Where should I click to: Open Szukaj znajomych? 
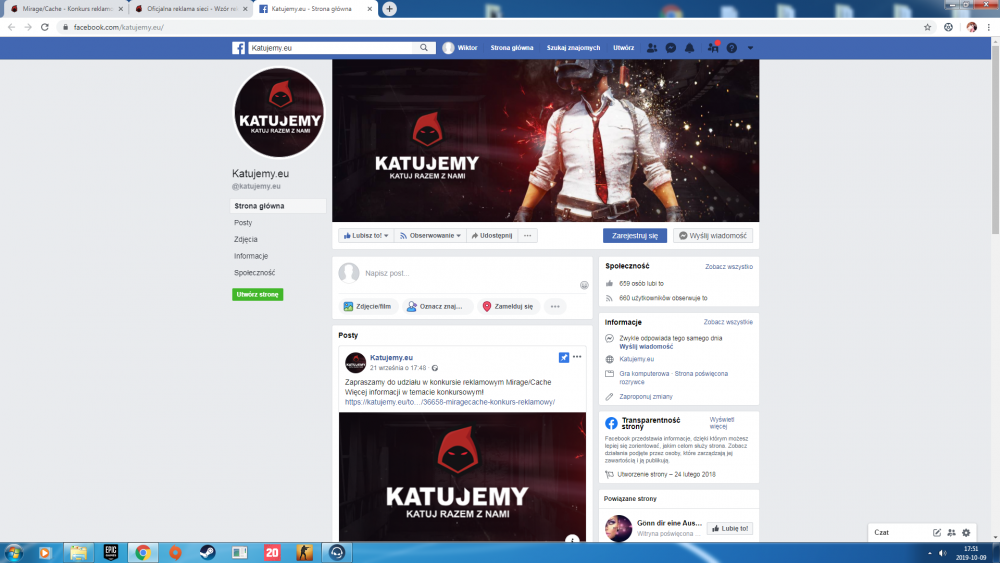573,48
